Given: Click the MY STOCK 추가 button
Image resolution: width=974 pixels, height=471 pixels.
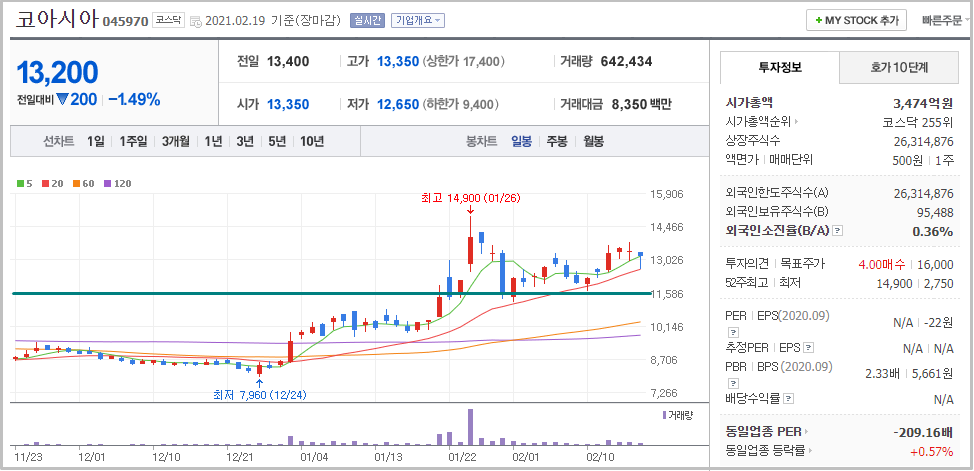Looking at the screenshot, I should click(x=857, y=20).
